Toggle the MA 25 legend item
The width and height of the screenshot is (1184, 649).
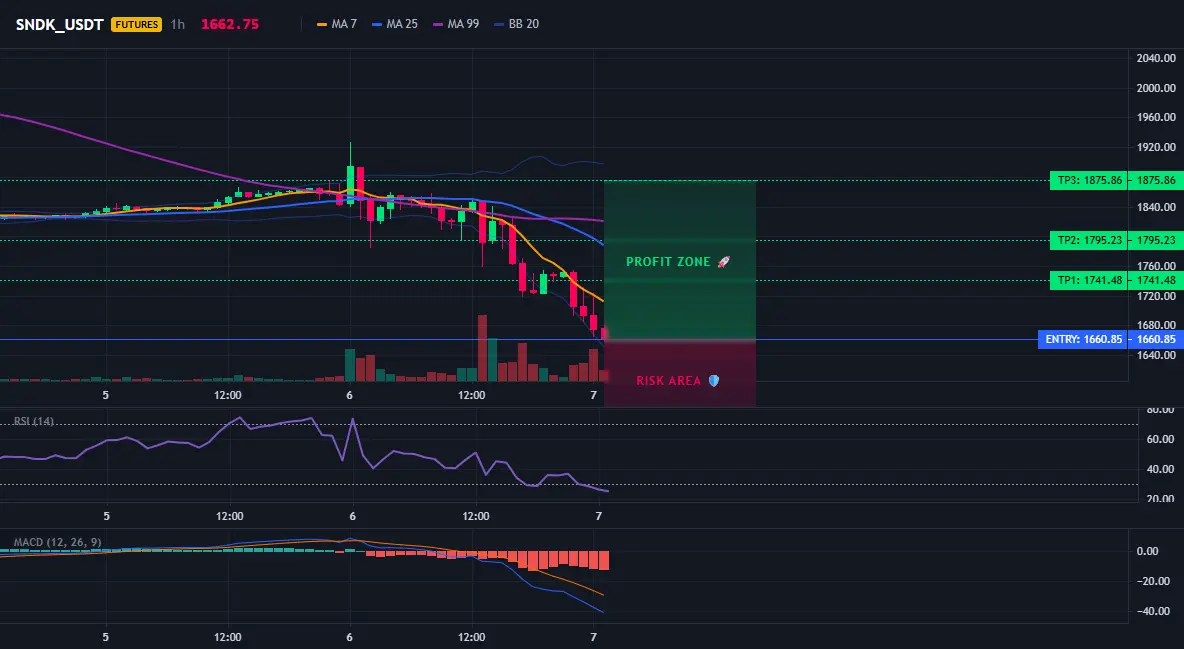395,24
